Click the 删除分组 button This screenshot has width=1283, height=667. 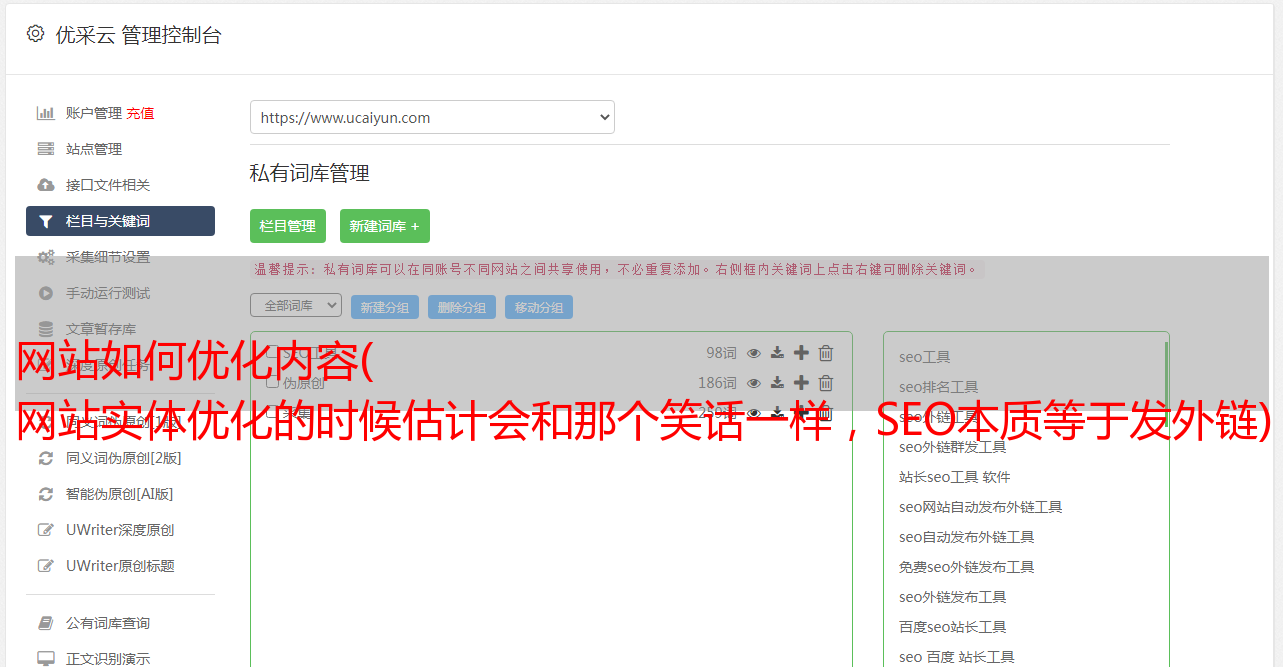pos(462,307)
